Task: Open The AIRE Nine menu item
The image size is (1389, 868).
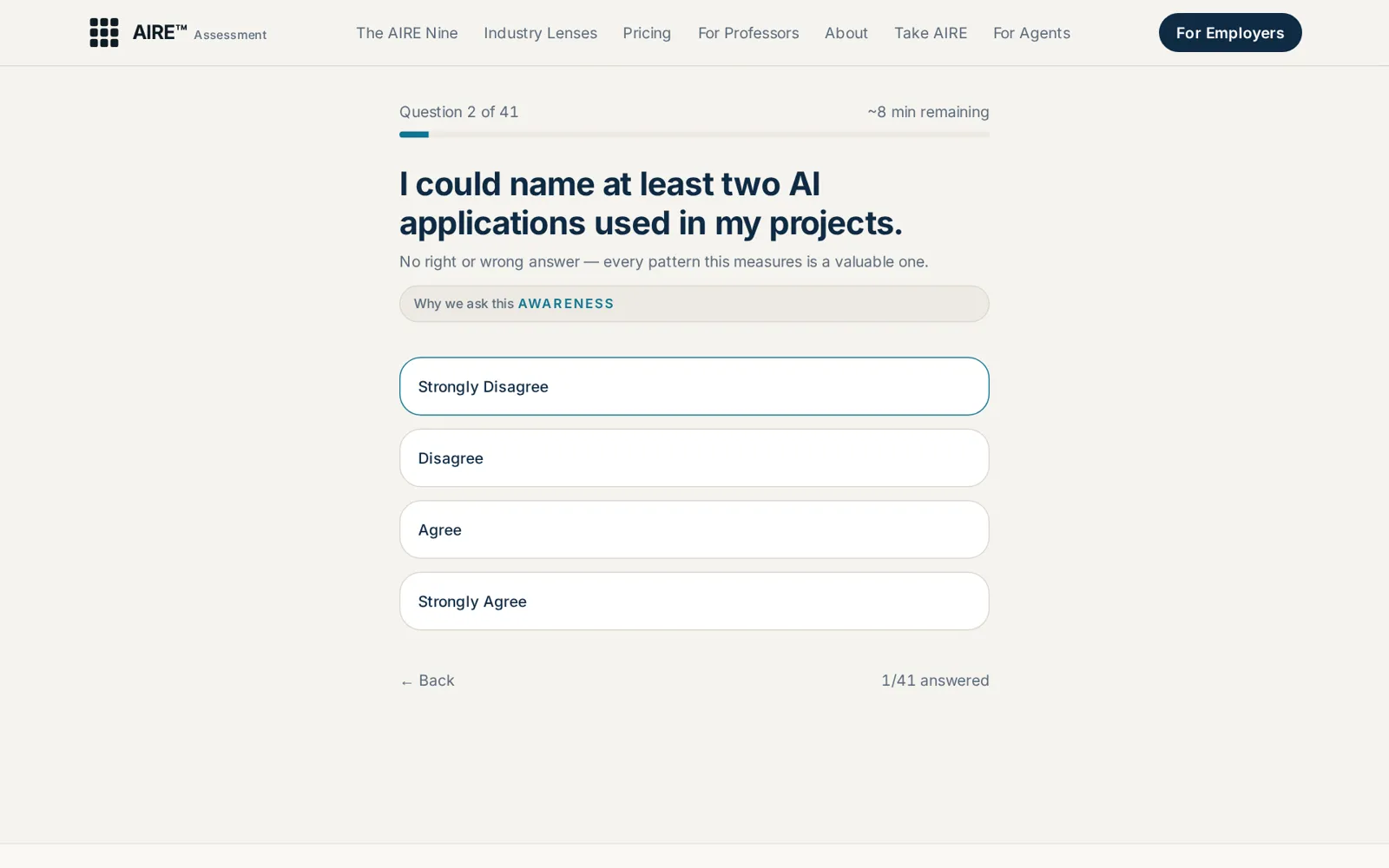Action: click(406, 33)
